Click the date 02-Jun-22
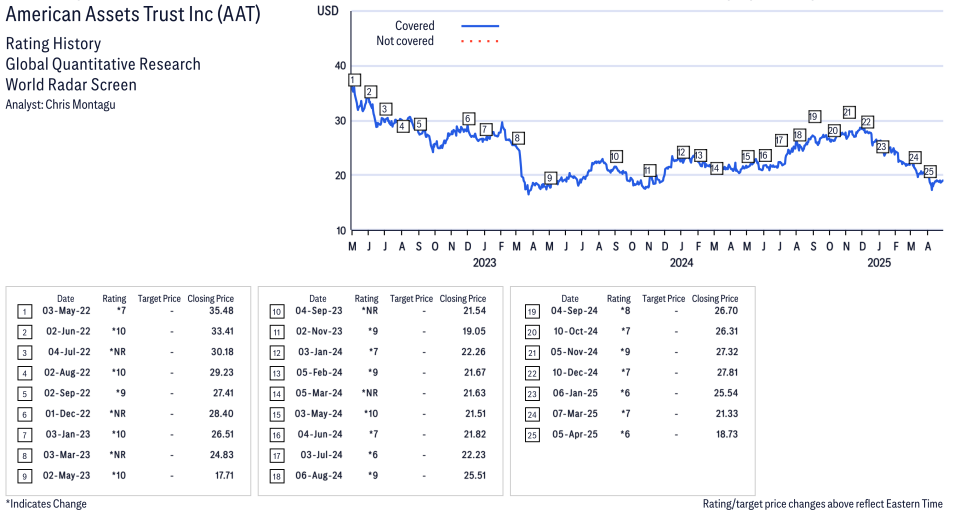Image resolution: width=954 pixels, height=510 pixels. [x=68, y=332]
